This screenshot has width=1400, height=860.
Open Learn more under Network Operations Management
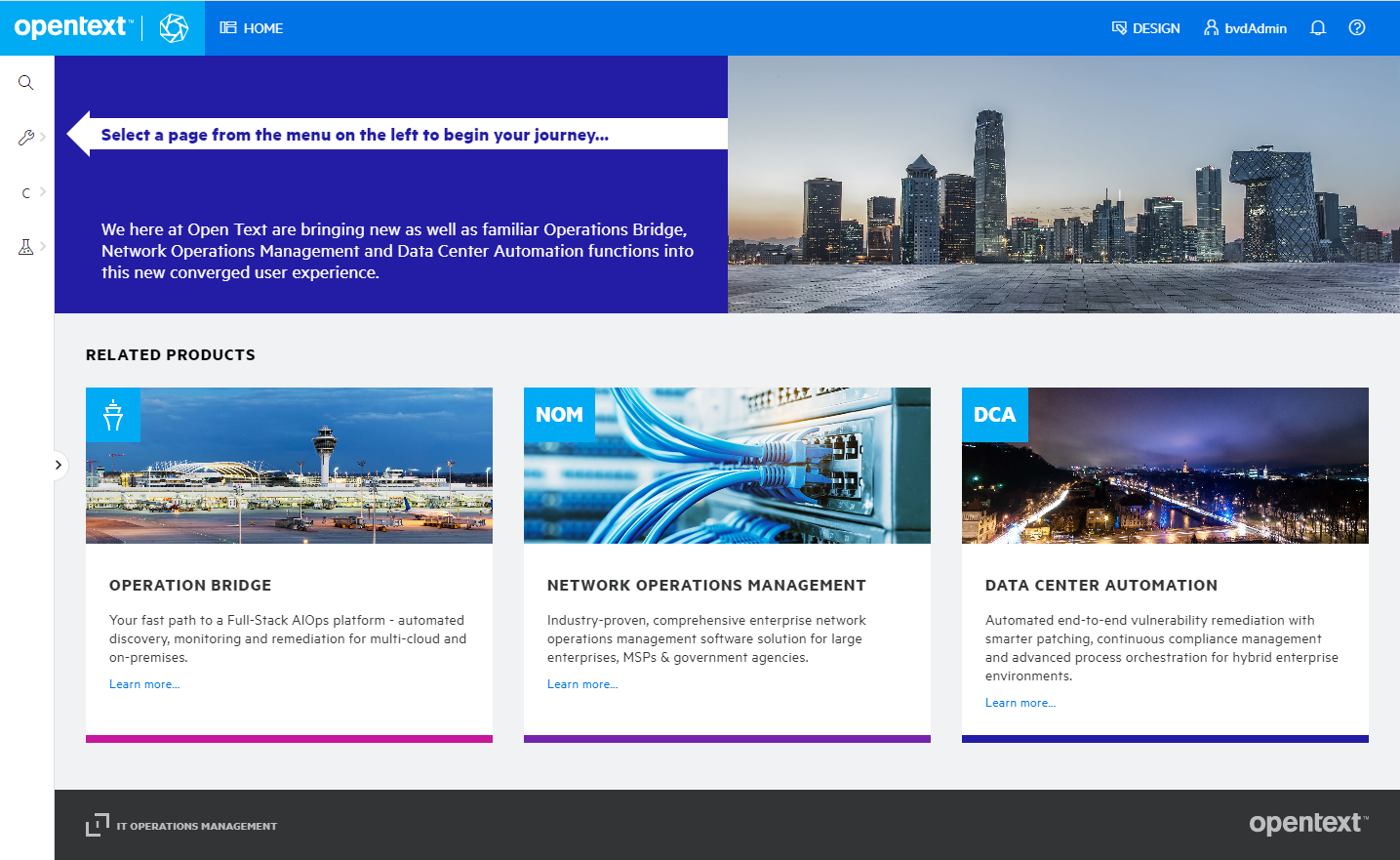click(x=581, y=683)
